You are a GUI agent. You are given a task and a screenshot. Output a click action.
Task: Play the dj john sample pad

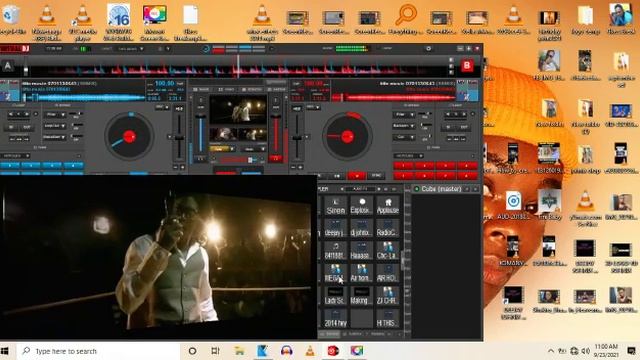coord(361,229)
